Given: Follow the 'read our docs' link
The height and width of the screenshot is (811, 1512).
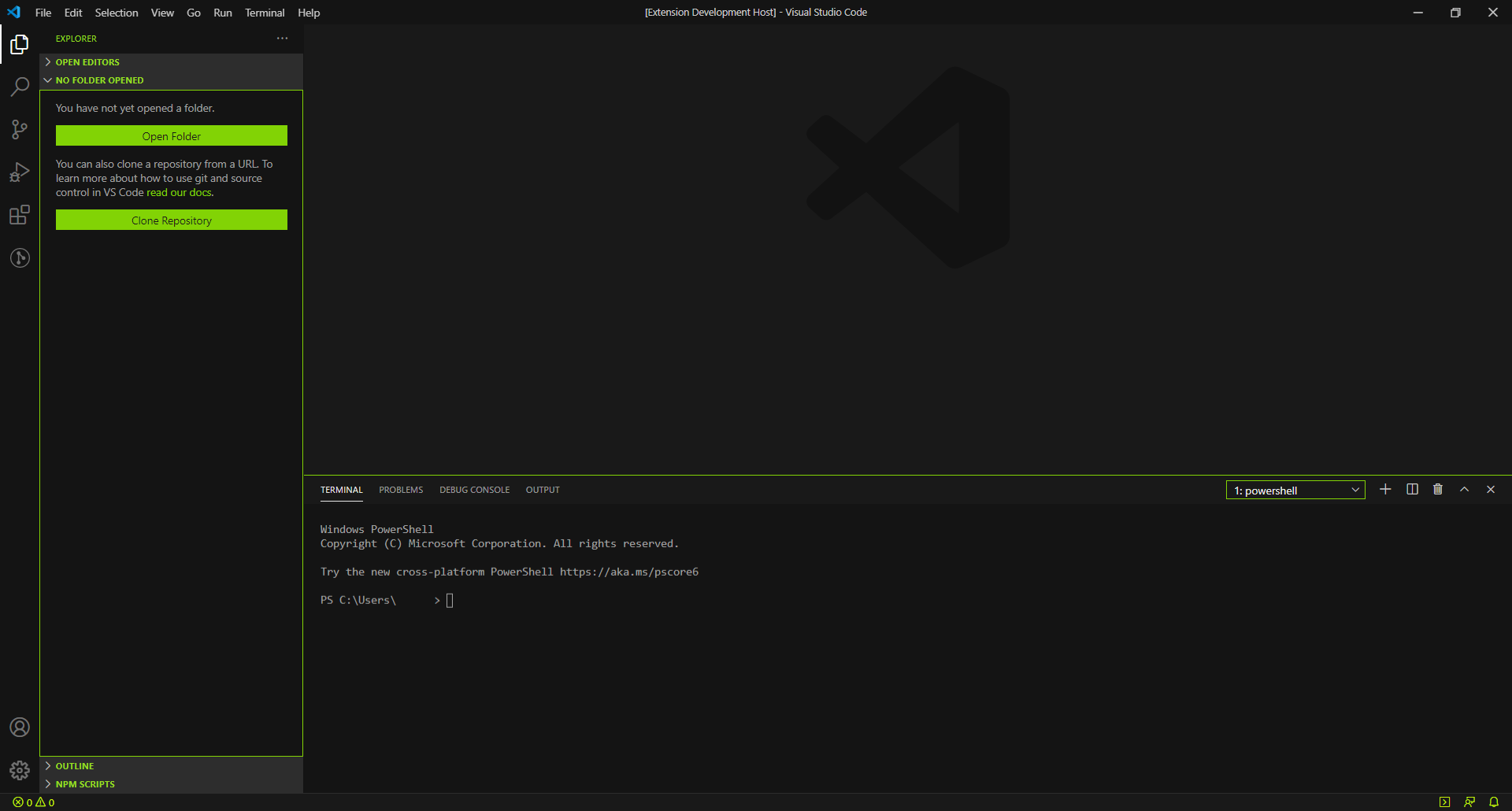Looking at the screenshot, I should coord(179,192).
